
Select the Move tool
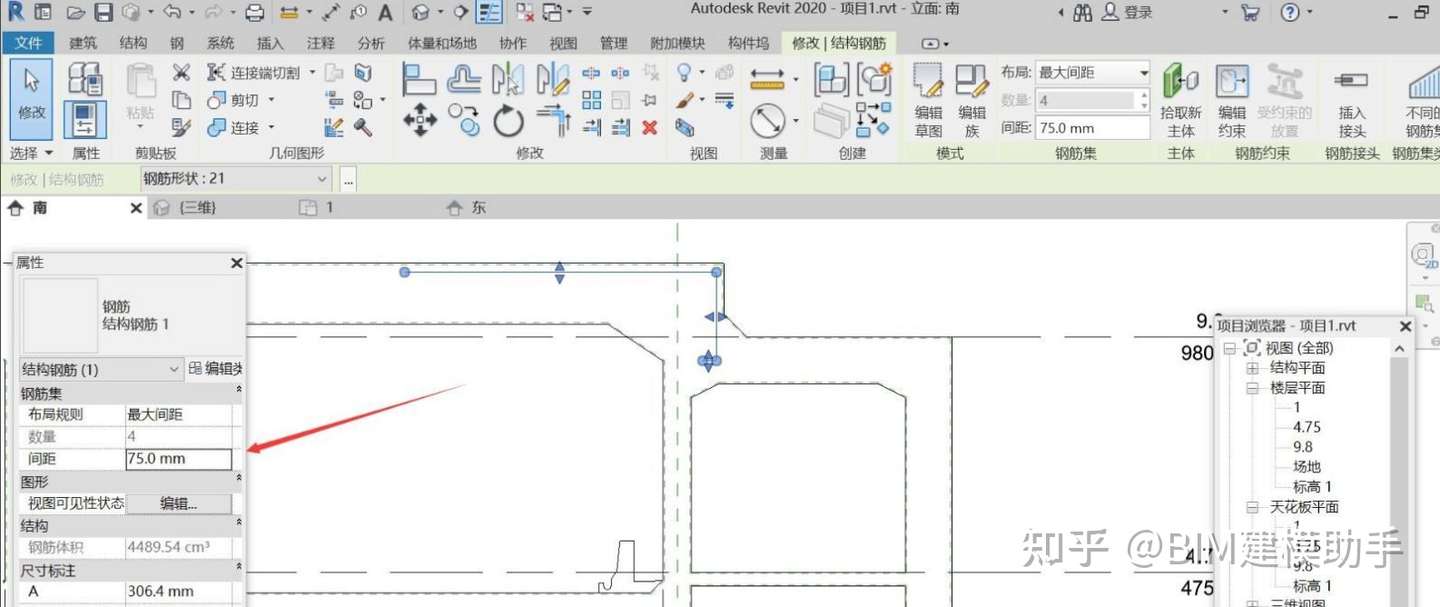pyautogui.click(x=420, y=121)
